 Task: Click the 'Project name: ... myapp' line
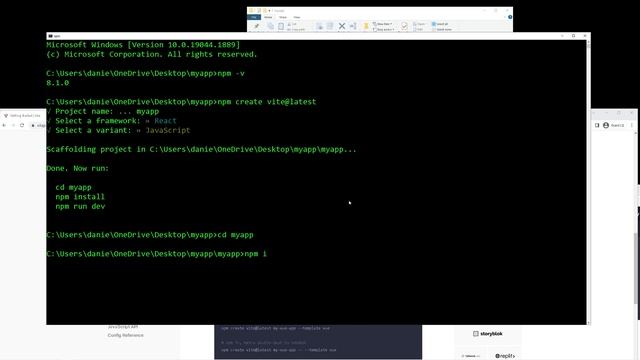pos(103,111)
